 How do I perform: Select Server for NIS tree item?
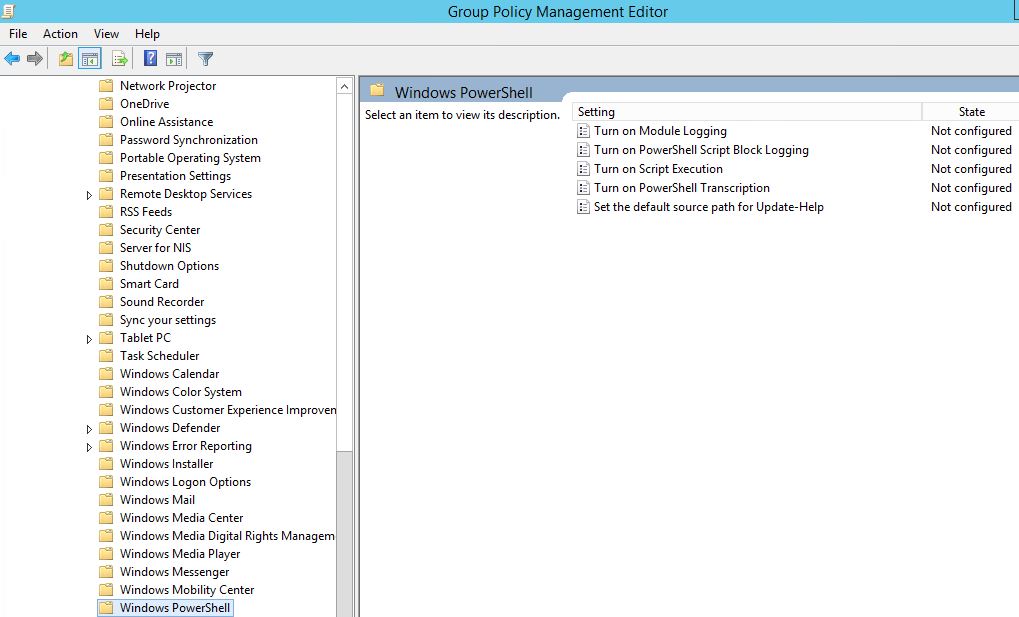click(155, 248)
